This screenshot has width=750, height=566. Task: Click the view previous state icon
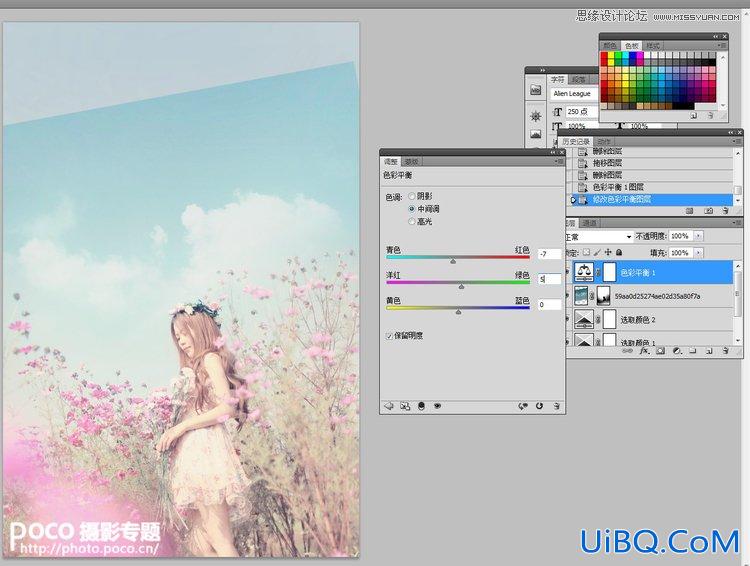point(523,406)
